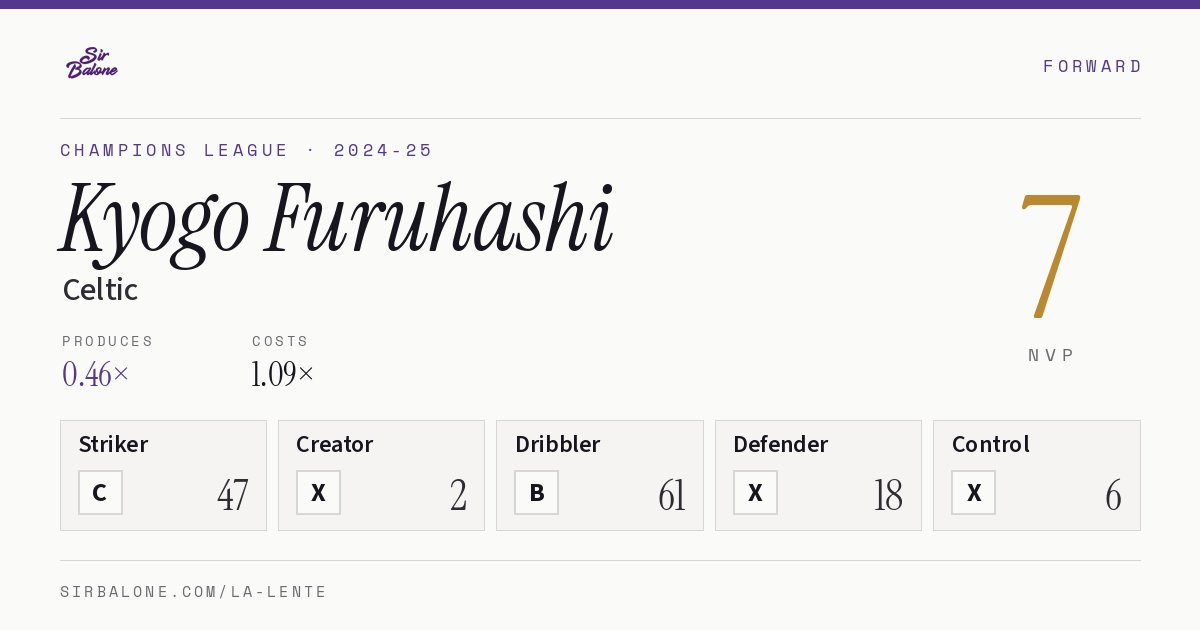1200x630 pixels.
Task: Select the Defender score 18
Action: pos(888,495)
